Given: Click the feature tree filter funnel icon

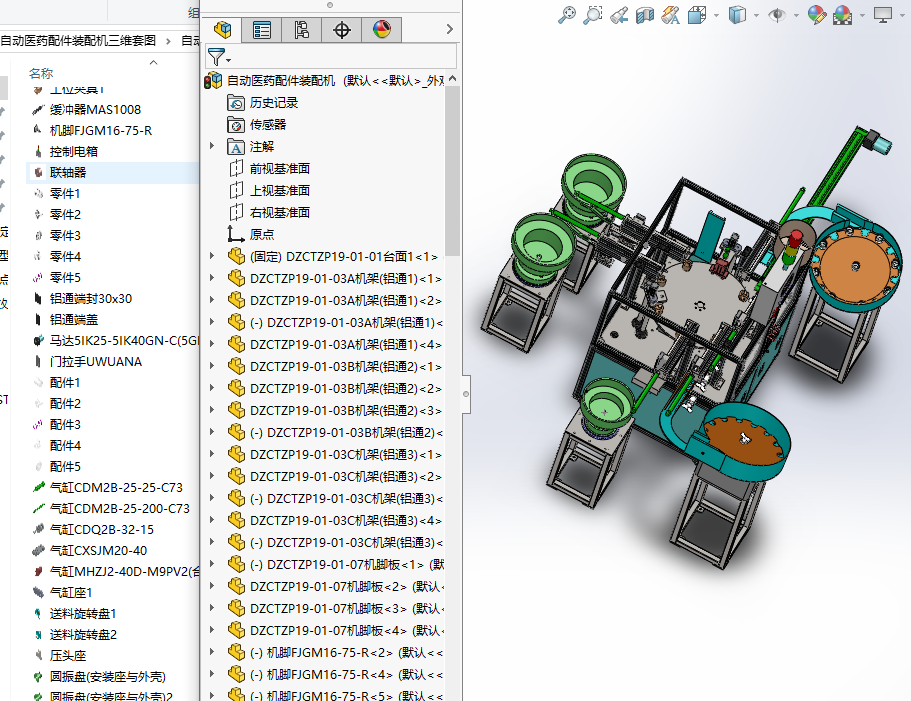Looking at the screenshot, I should tap(216, 57).
